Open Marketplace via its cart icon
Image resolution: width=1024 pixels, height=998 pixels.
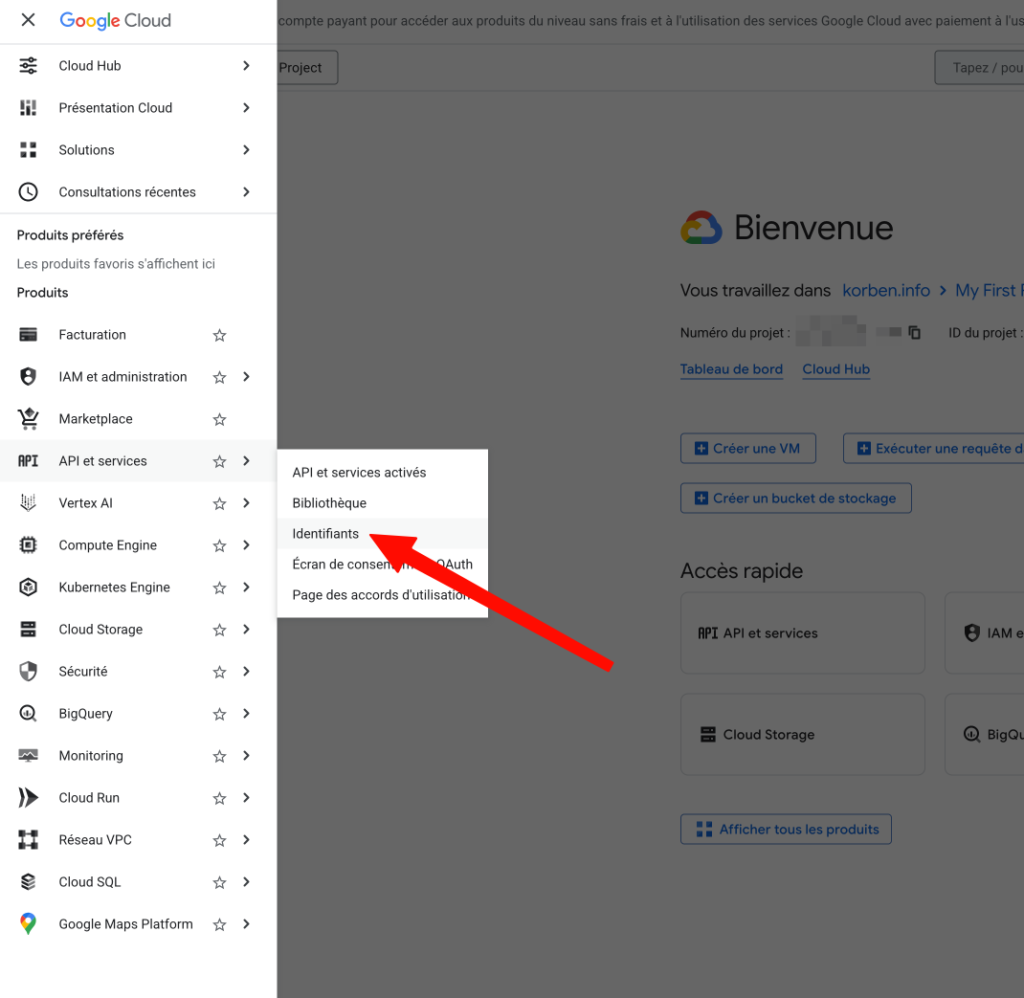click(28, 419)
